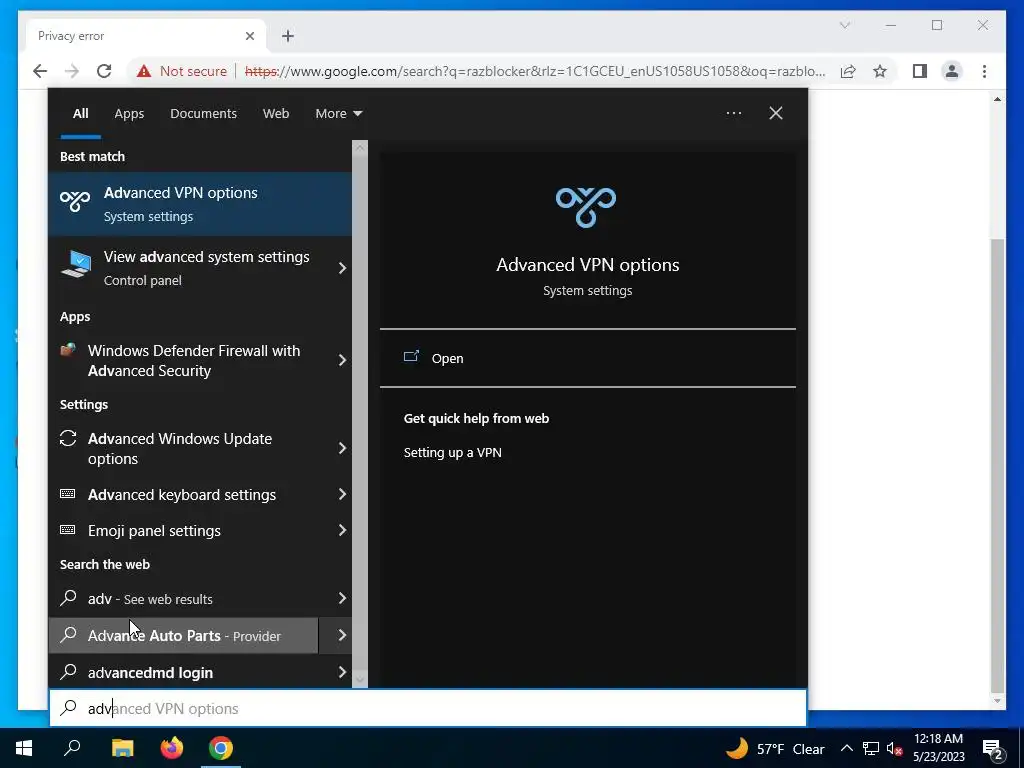1024x768 pixels.
Task: Switch to the Web search filter
Action: pyautogui.click(x=276, y=114)
